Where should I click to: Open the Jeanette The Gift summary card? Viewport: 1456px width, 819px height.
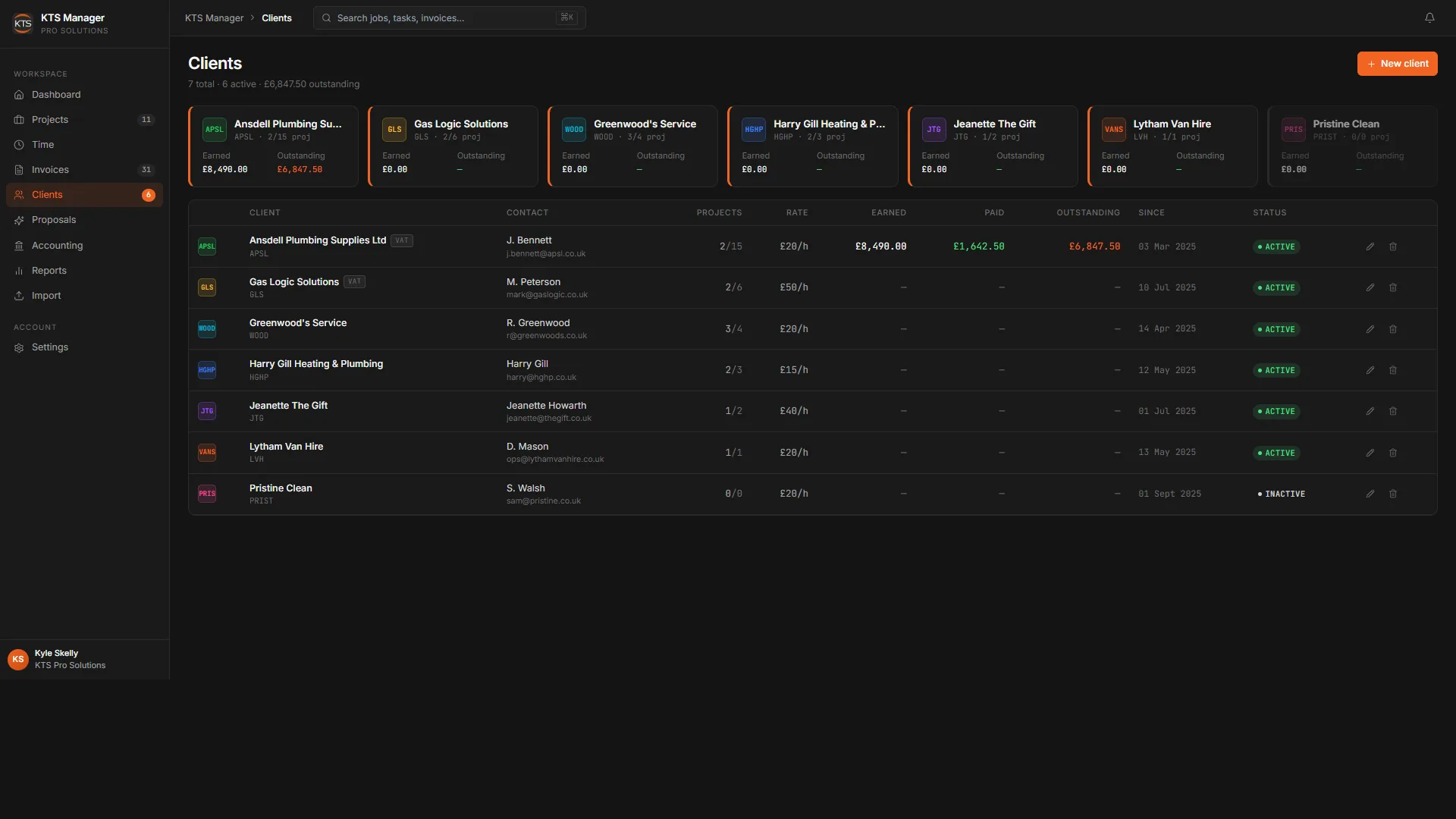tap(993, 146)
